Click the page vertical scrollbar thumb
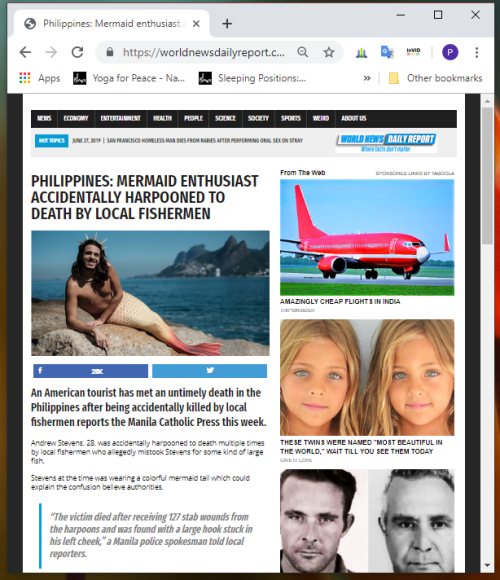500x580 pixels. (x=487, y=176)
